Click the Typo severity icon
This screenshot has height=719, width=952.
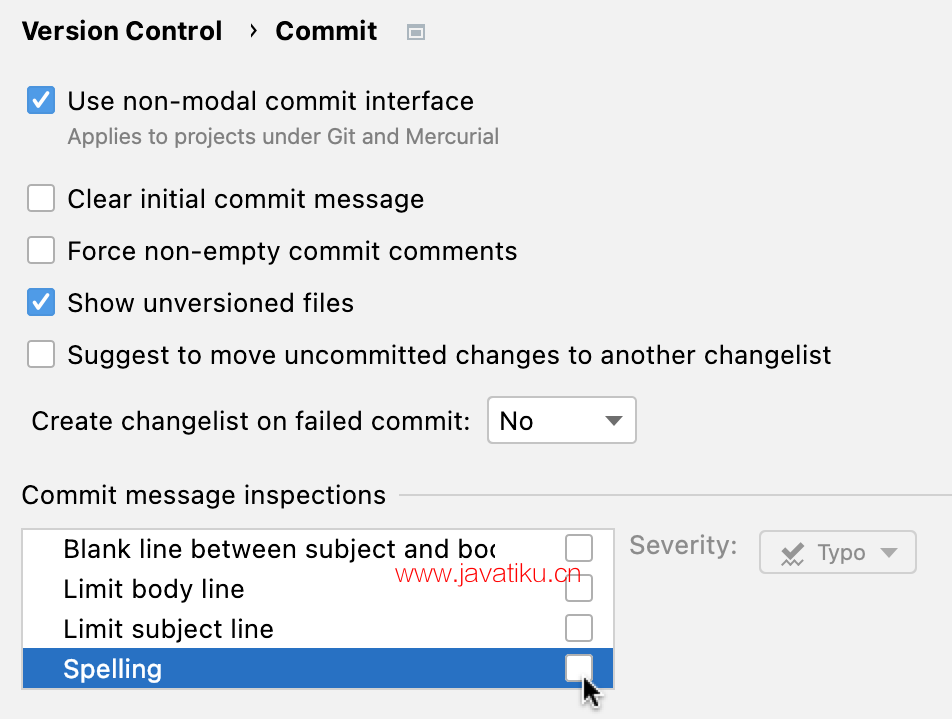coord(792,553)
